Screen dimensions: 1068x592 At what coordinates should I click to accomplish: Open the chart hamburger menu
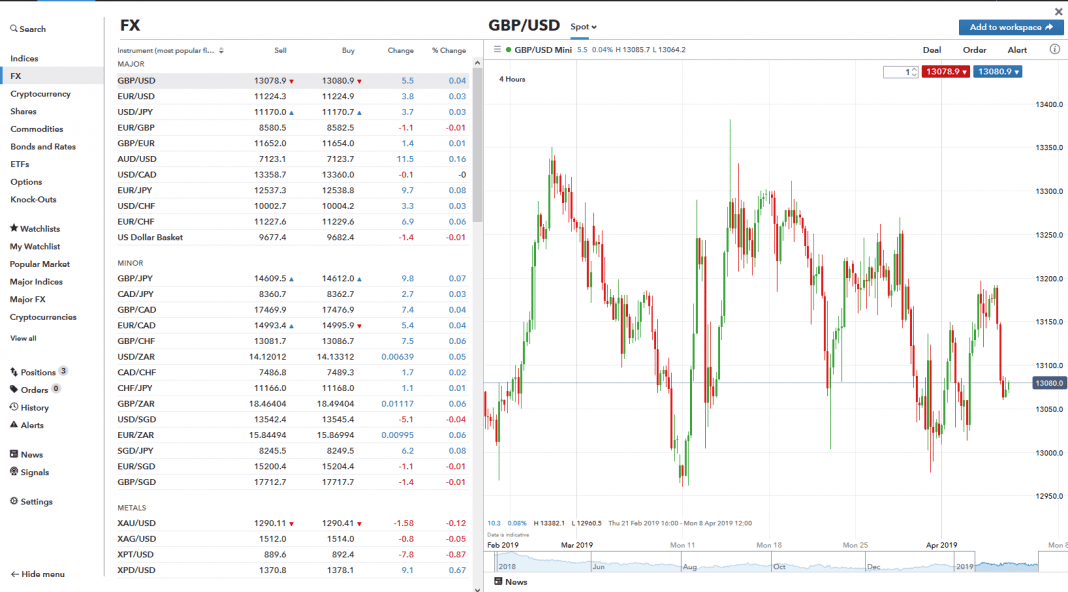pyautogui.click(x=497, y=49)
